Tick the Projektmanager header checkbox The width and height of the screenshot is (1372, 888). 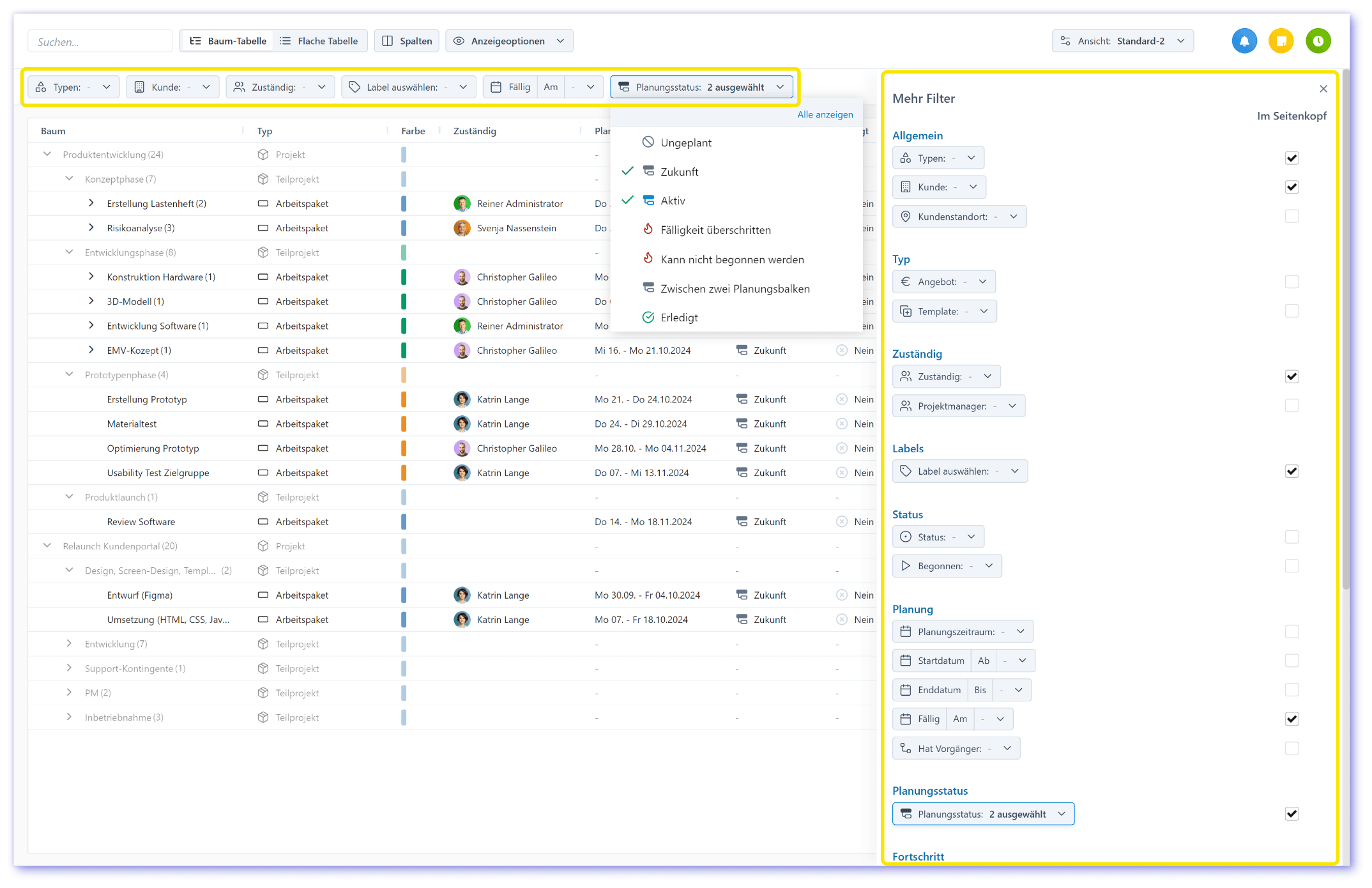(1292, 406)
